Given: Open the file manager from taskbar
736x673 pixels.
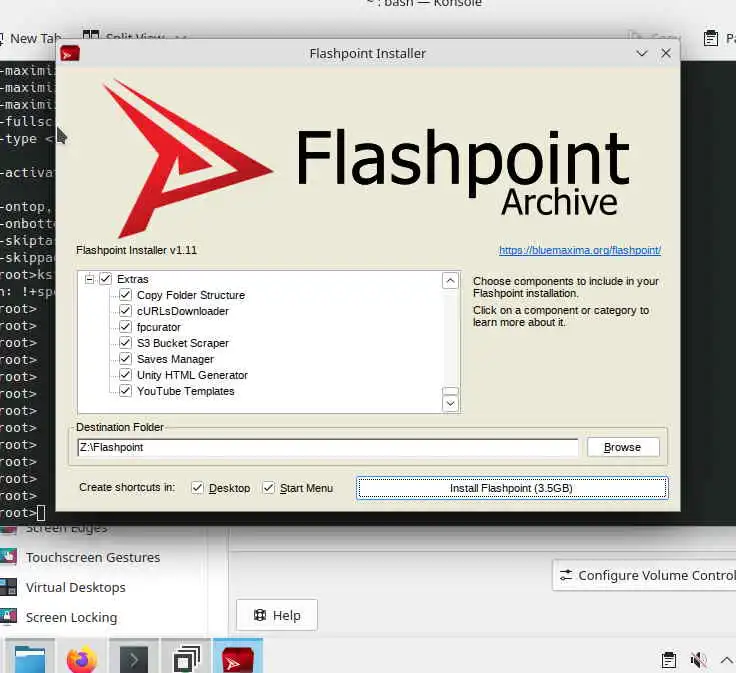Looking at the screenshot, I should tap(30, 659).
